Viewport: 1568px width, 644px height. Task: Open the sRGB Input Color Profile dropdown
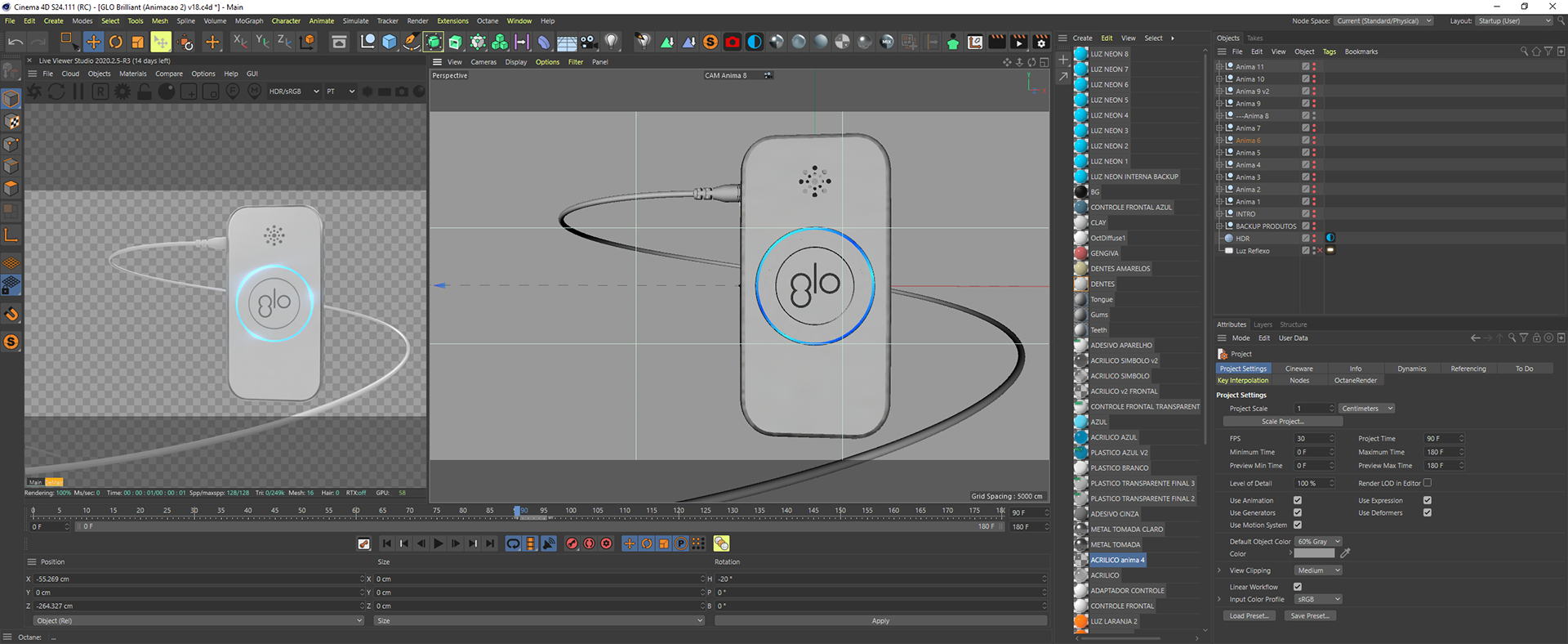point(1318,599)
